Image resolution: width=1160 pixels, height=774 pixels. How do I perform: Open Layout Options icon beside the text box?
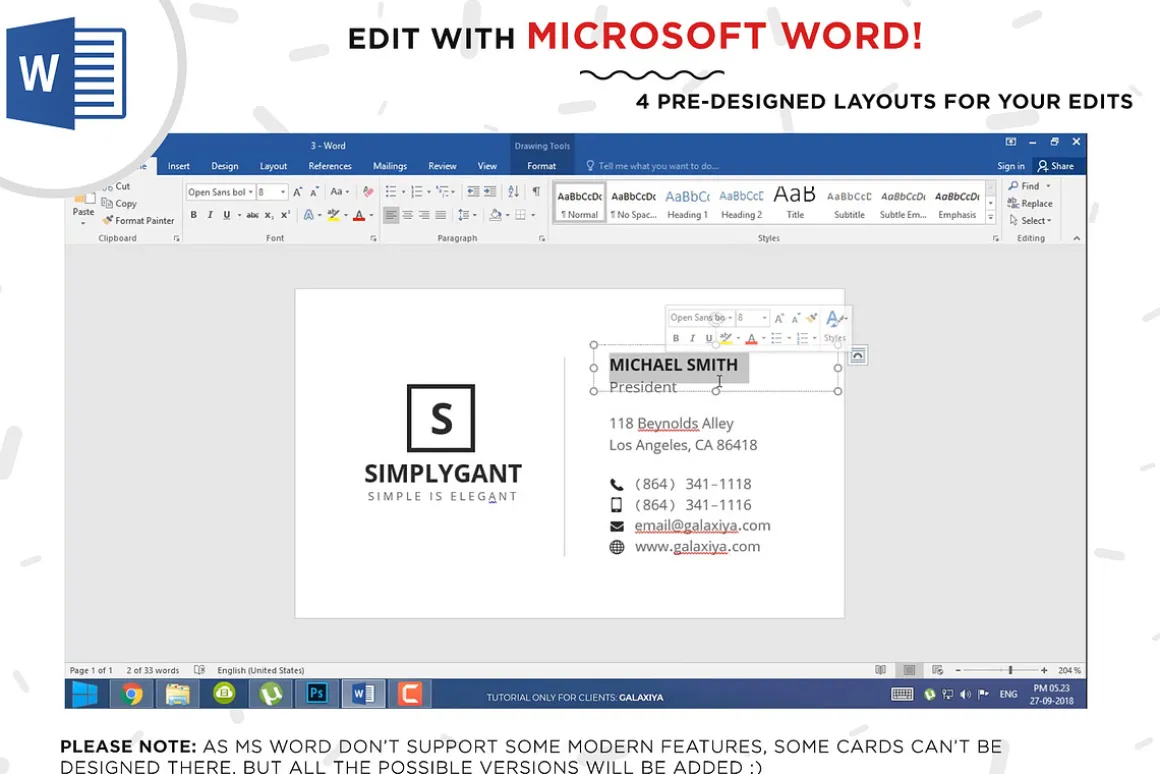(x=857, y=356)
